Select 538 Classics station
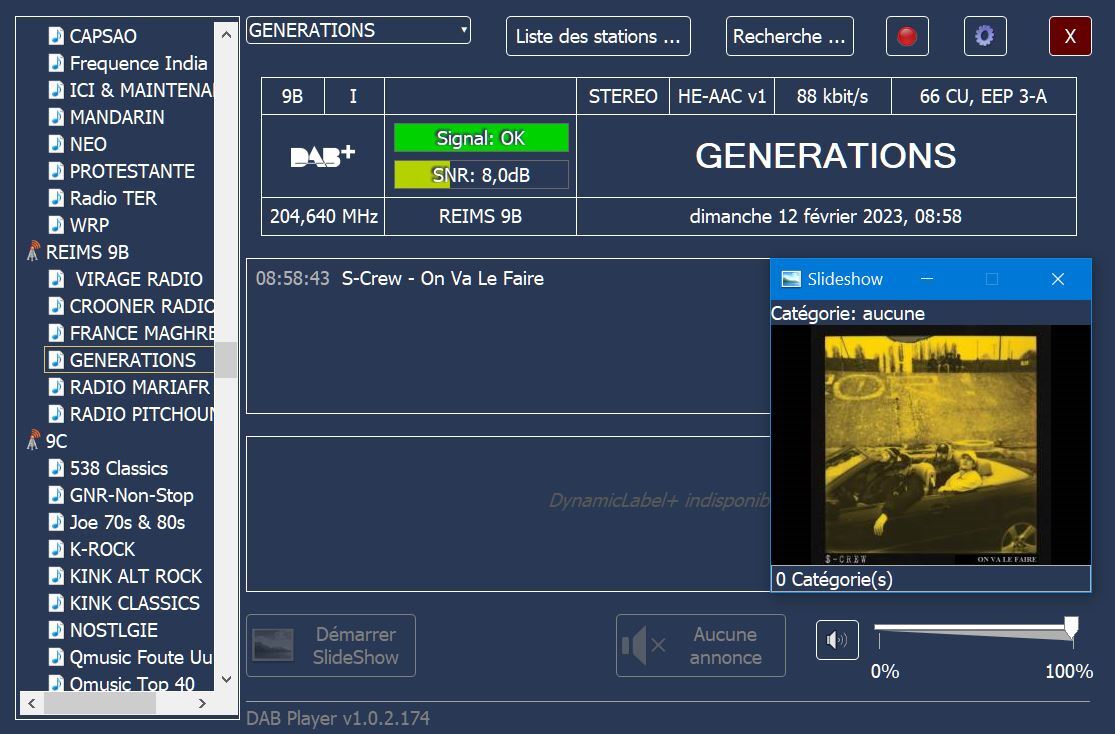The width and height of the screenshot is (1115, 734). (x=119, y=468)
